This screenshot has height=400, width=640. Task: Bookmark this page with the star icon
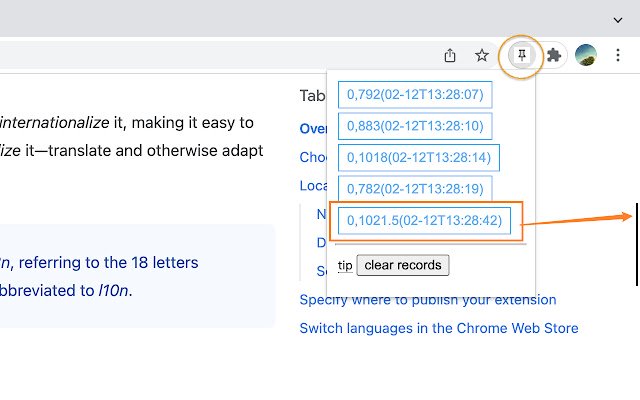click(482, 55)
